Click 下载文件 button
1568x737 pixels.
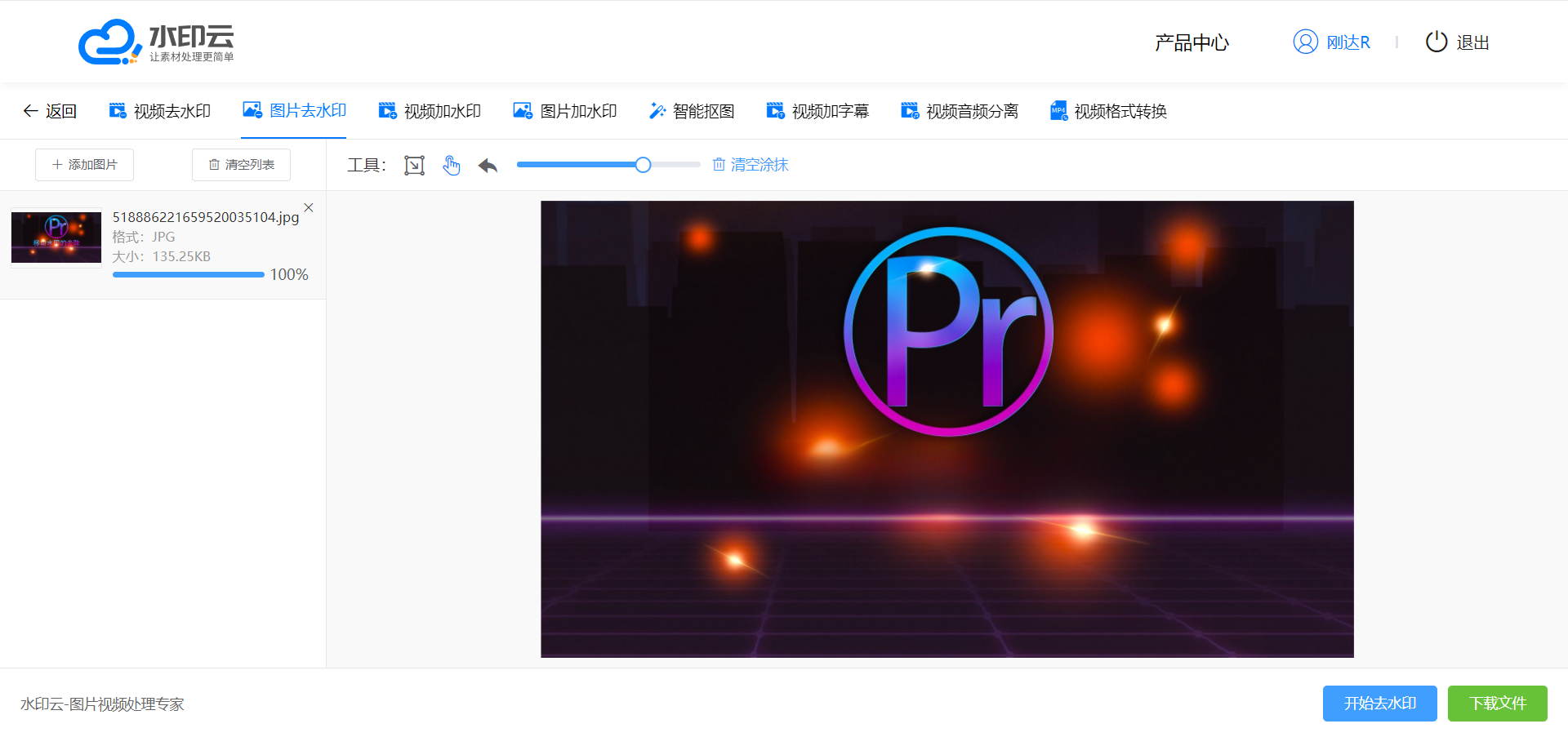[1498, 704]
